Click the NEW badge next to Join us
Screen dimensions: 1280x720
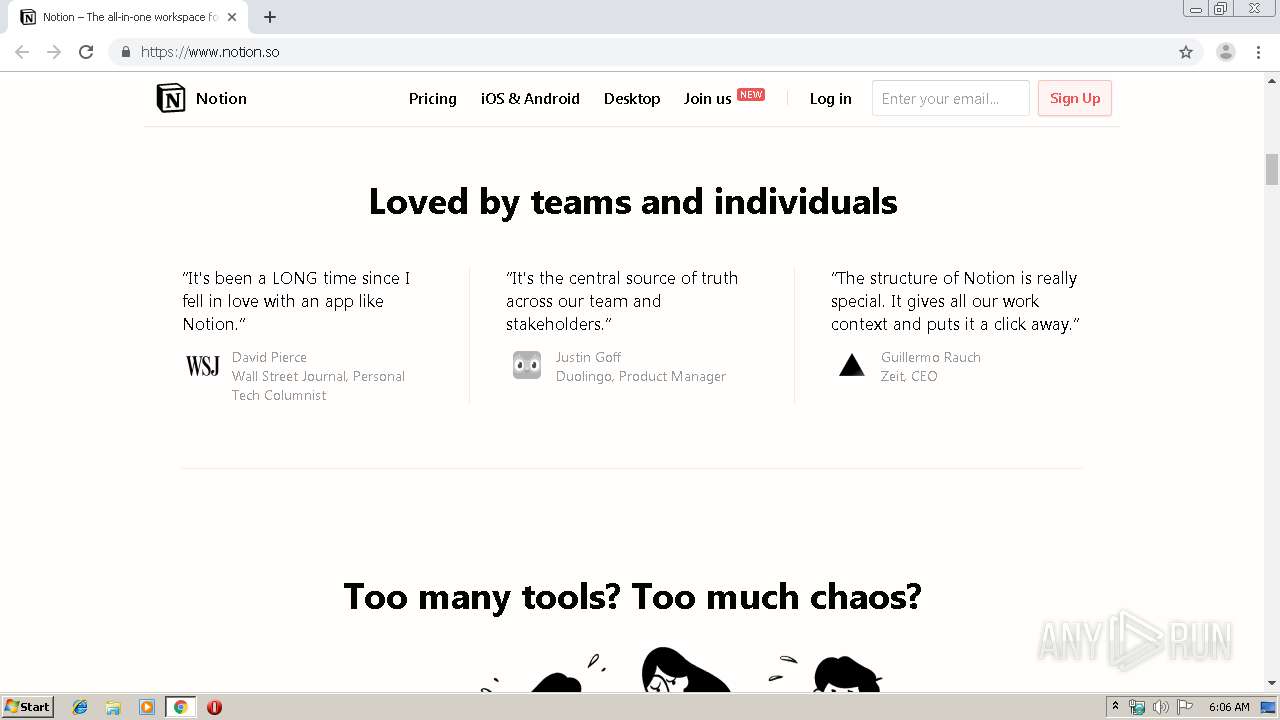point(751,94)
